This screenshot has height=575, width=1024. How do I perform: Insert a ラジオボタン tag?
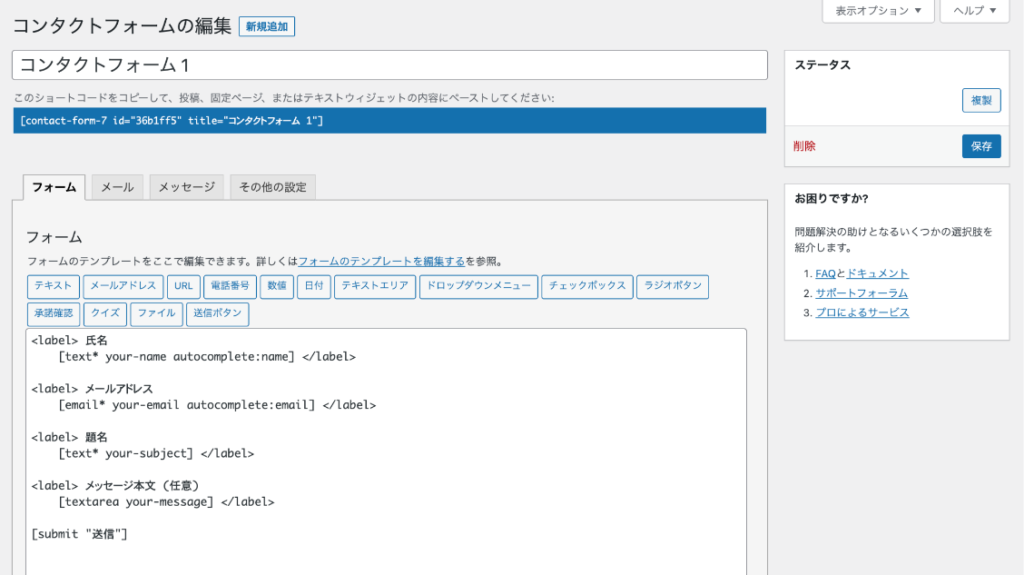(672, 286)
